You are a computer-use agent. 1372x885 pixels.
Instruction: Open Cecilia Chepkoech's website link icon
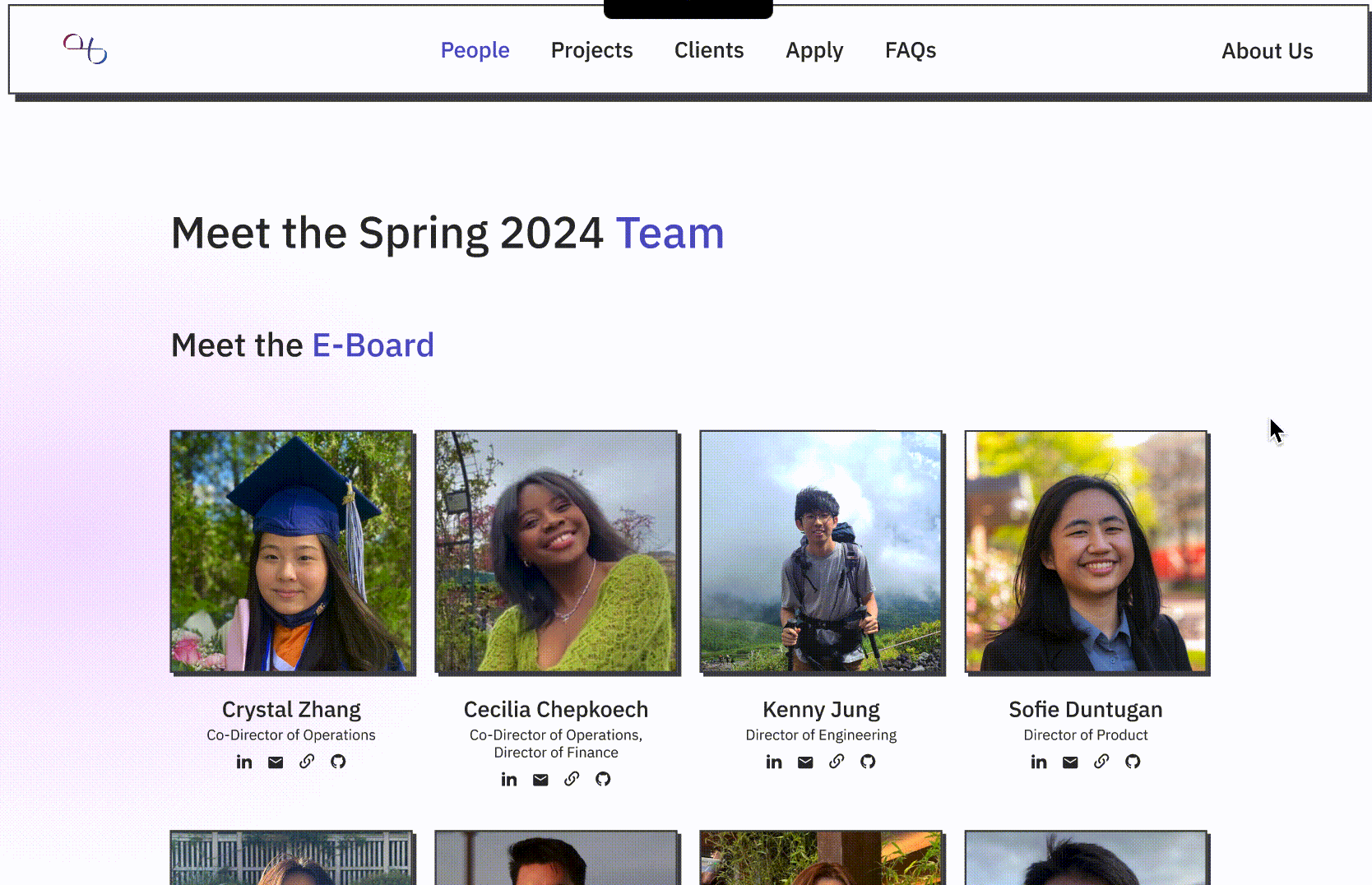point(572,779)
